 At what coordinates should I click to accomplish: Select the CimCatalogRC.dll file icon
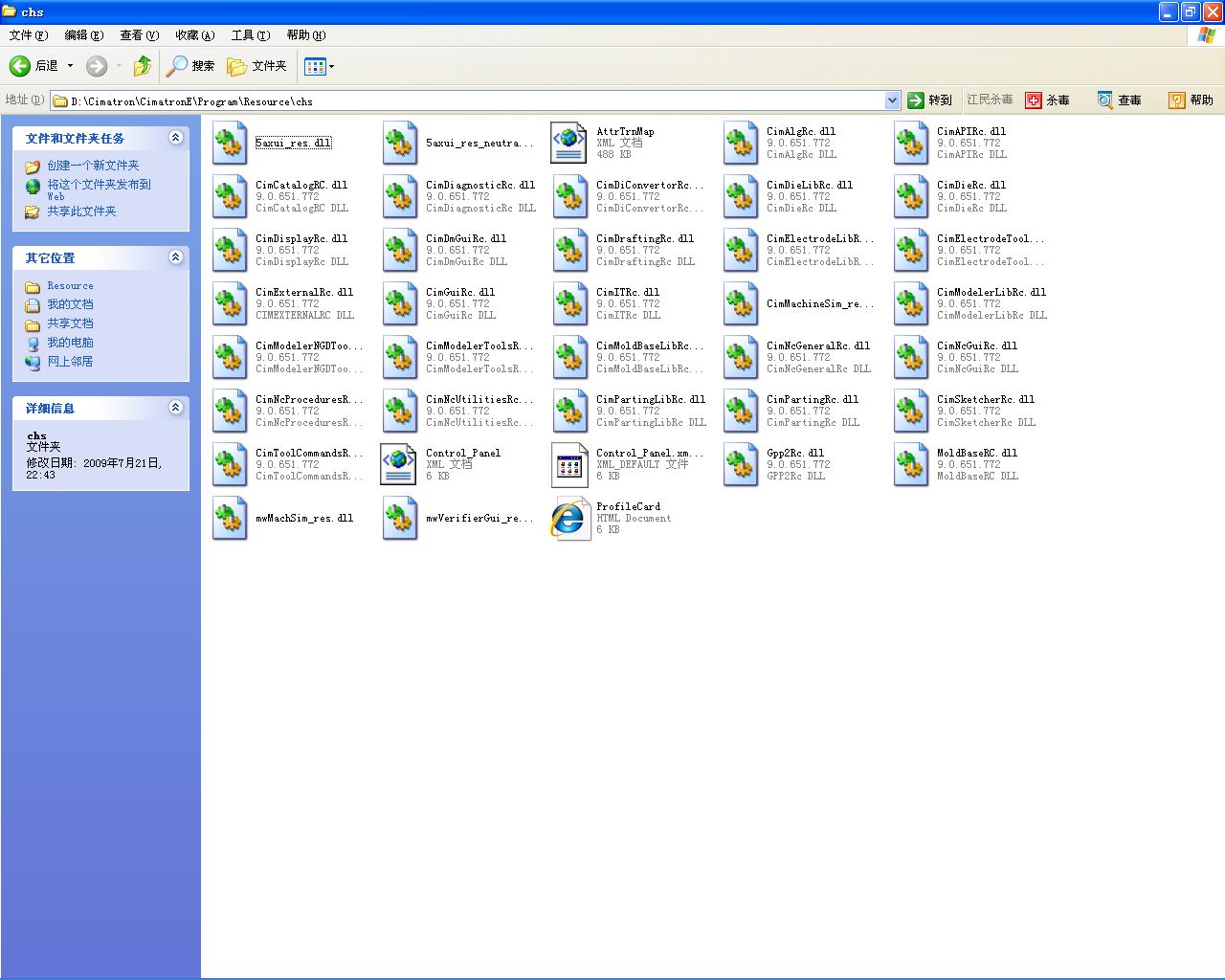(230, 197)
